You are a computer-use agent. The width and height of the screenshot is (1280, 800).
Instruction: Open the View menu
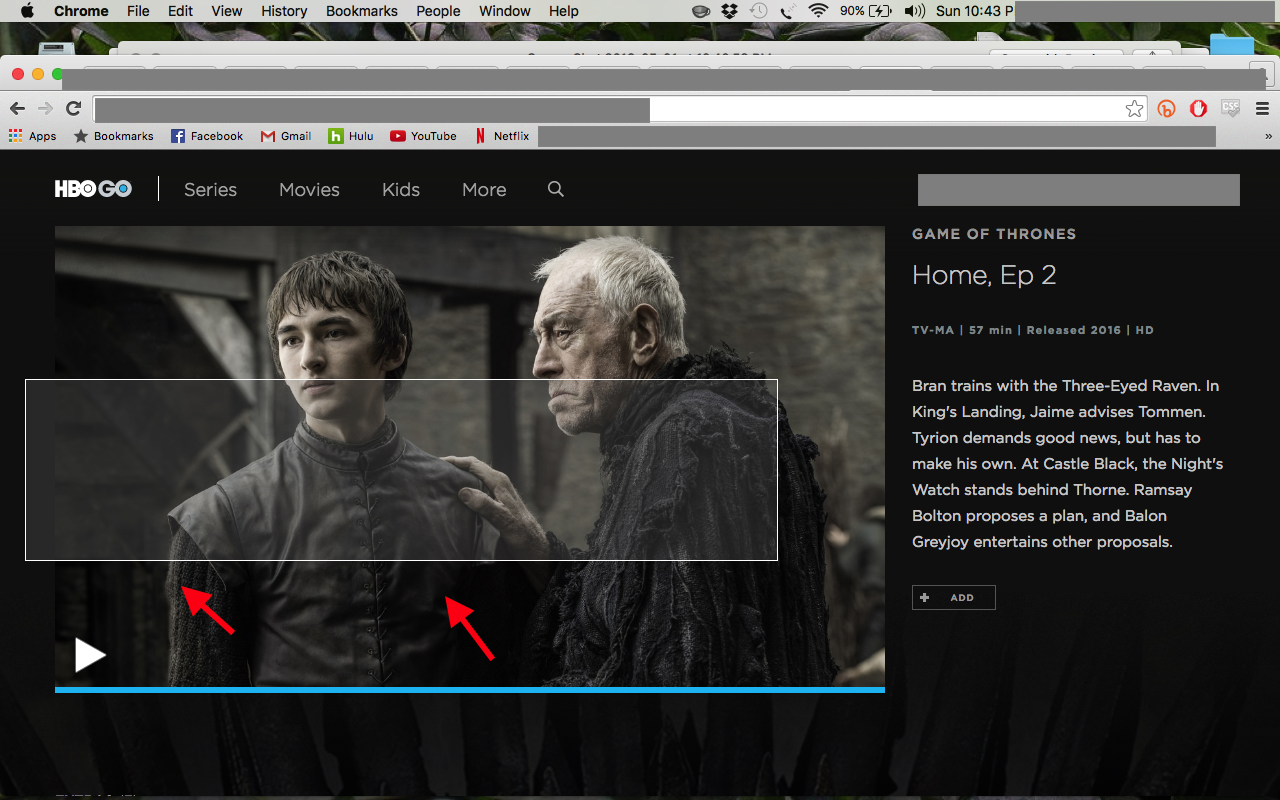(x=227, y=11)
